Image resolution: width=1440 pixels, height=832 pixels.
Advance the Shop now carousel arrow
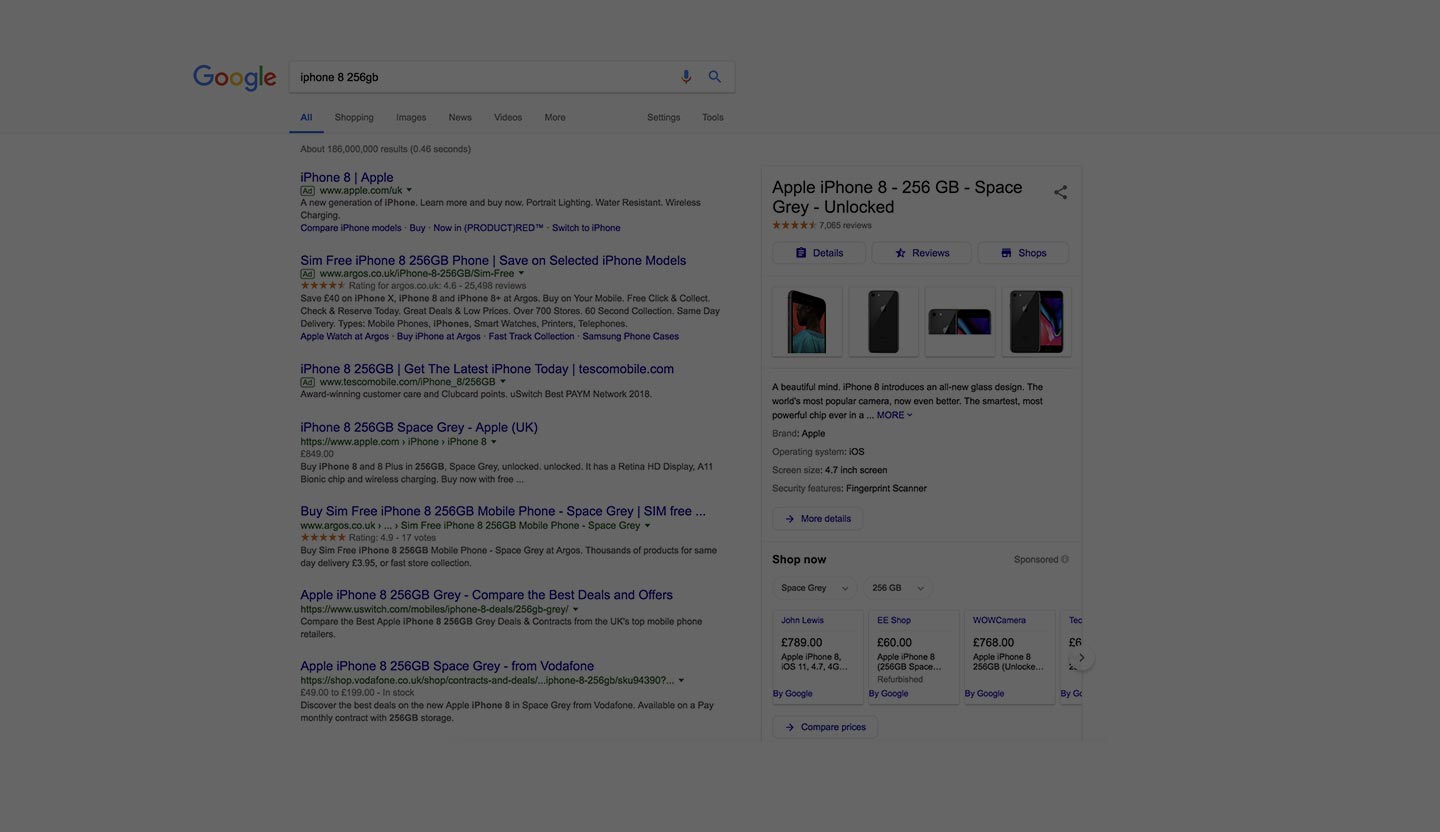coord(1081,658)
